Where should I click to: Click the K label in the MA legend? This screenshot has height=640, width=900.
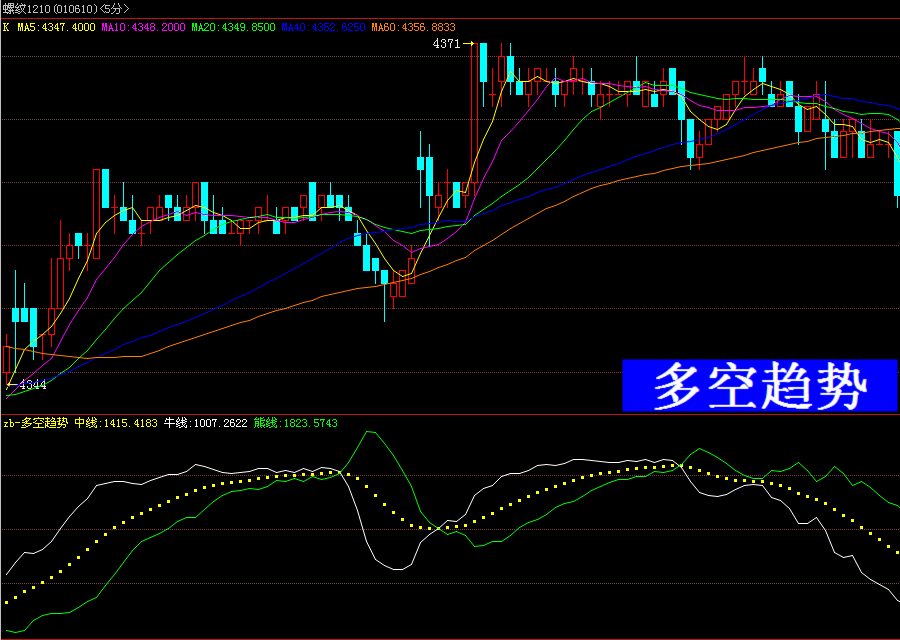coord(6,27)
